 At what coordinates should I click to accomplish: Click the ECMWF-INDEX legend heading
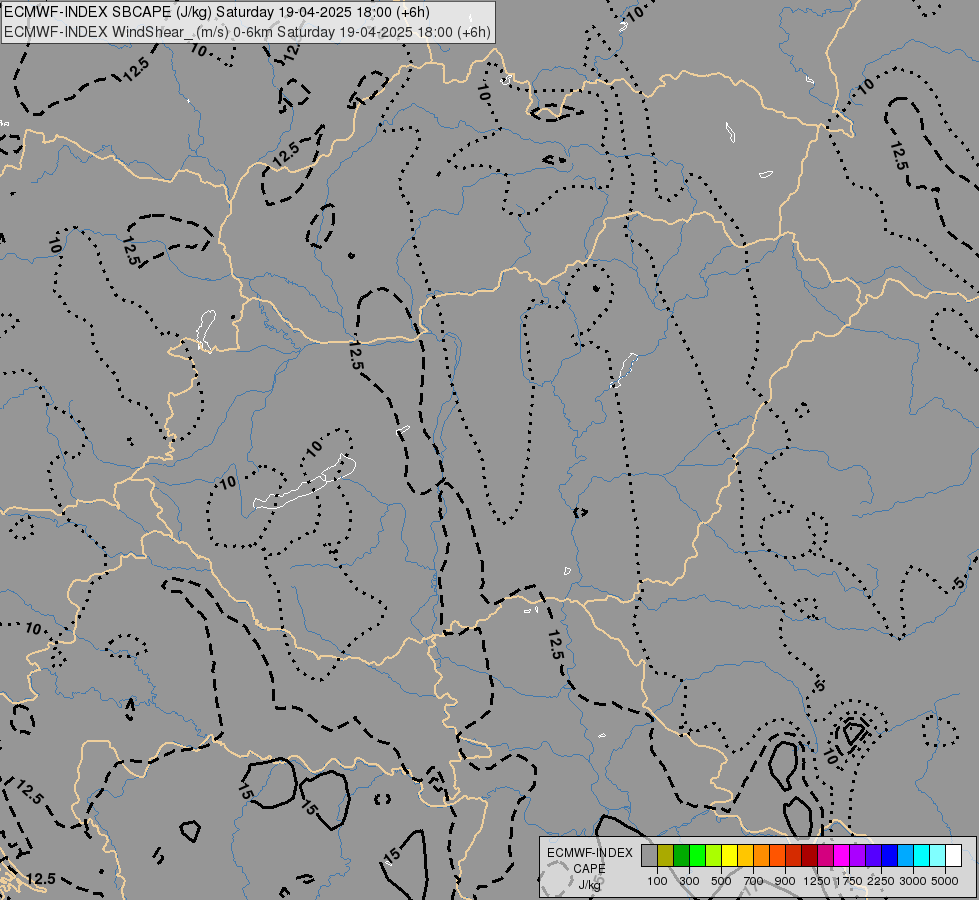(589, 853)
